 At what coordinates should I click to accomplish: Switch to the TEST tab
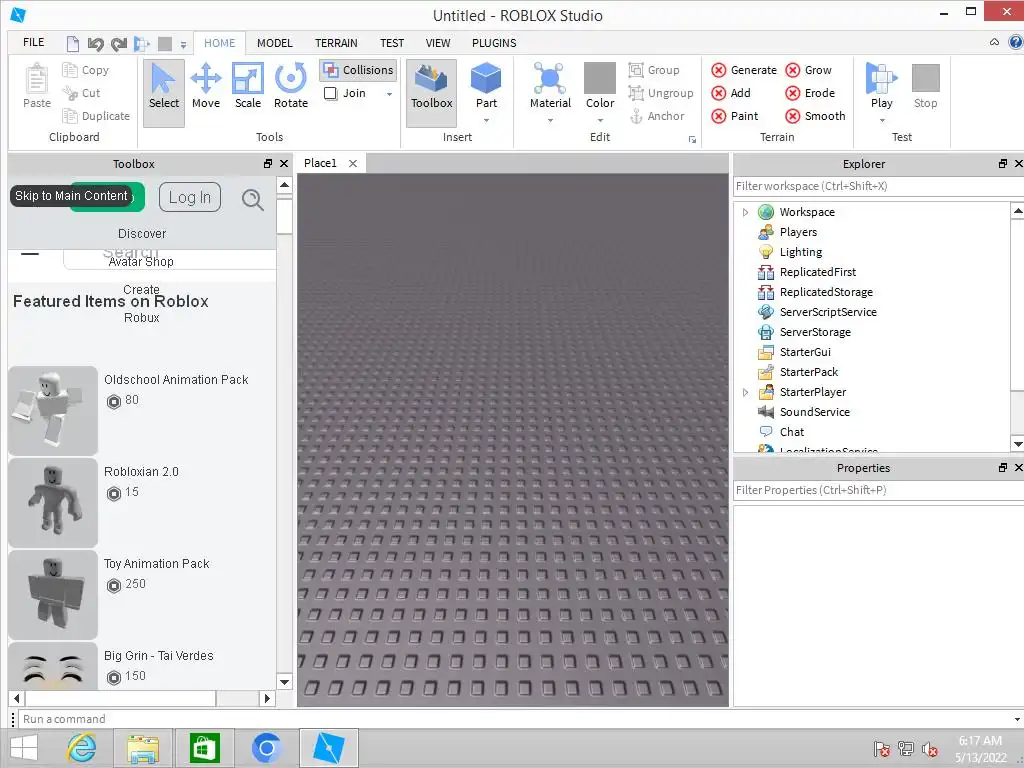coord(392,43)
